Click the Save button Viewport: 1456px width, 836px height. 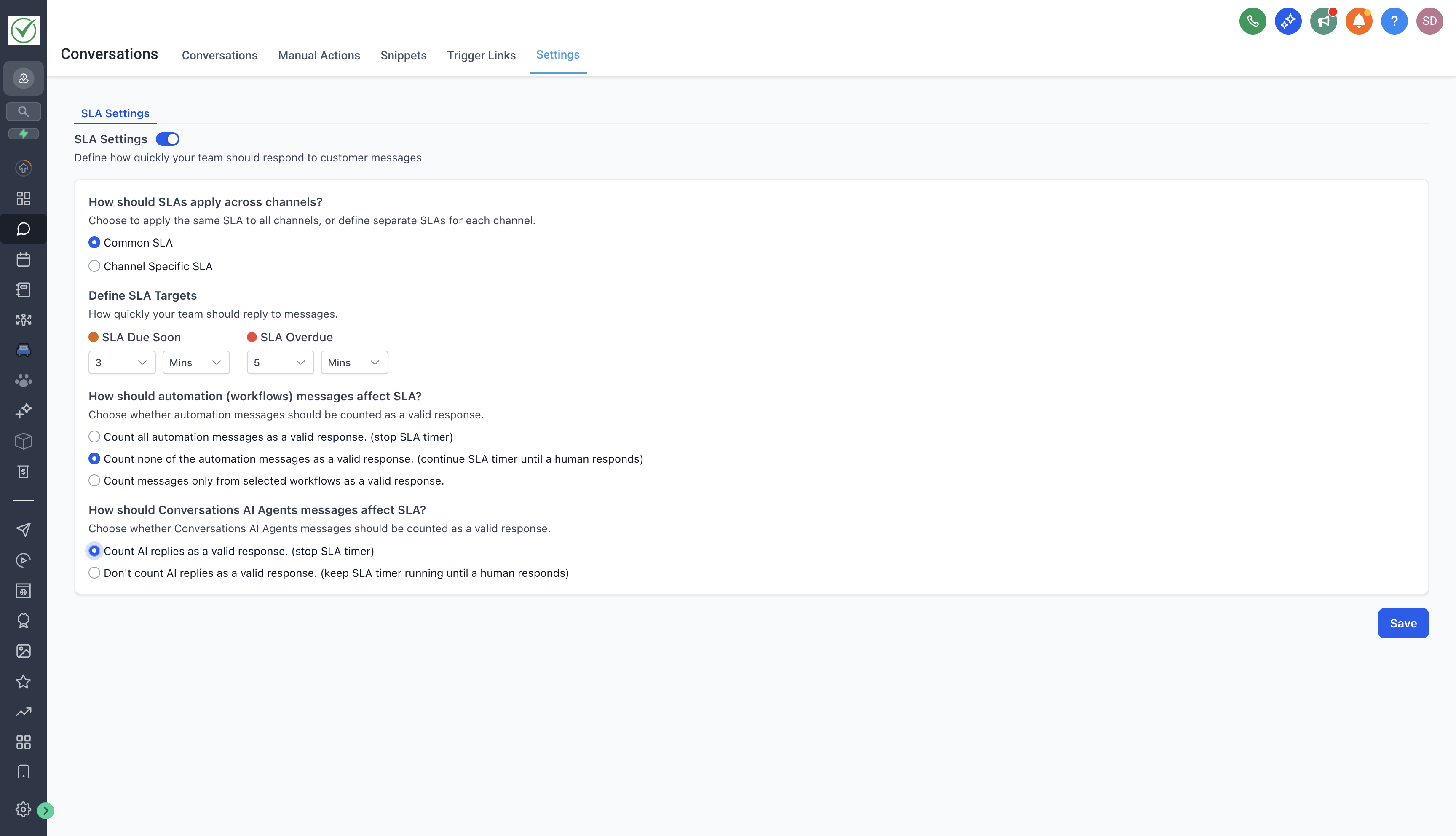pyautogui.click(x=1402, y=623)
